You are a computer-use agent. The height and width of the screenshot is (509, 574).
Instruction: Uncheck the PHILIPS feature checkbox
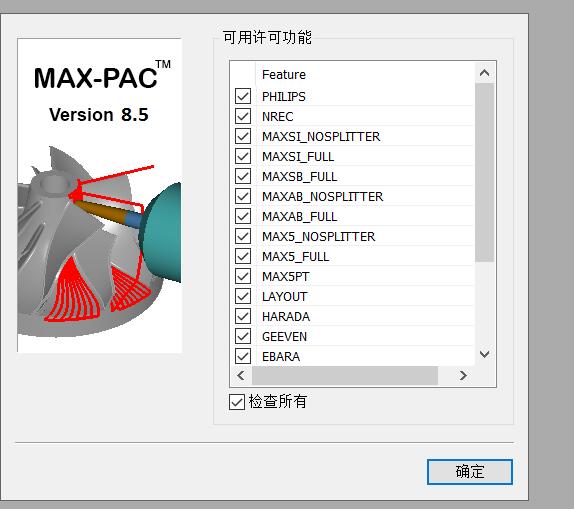point(243,96)
